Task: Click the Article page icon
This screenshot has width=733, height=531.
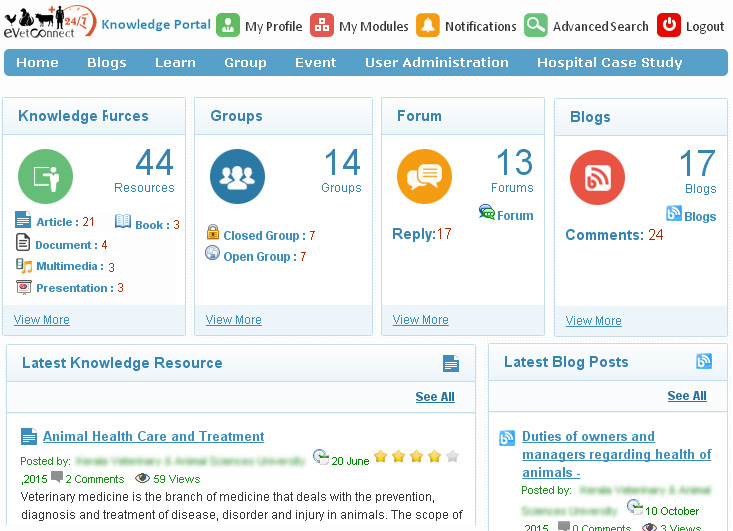Action: tap(23, 220)
